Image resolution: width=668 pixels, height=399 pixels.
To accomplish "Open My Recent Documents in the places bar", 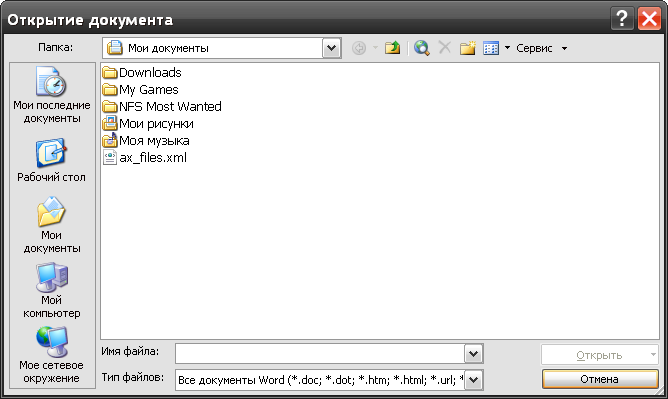I will pyautogui.click(x=52, y=95).
